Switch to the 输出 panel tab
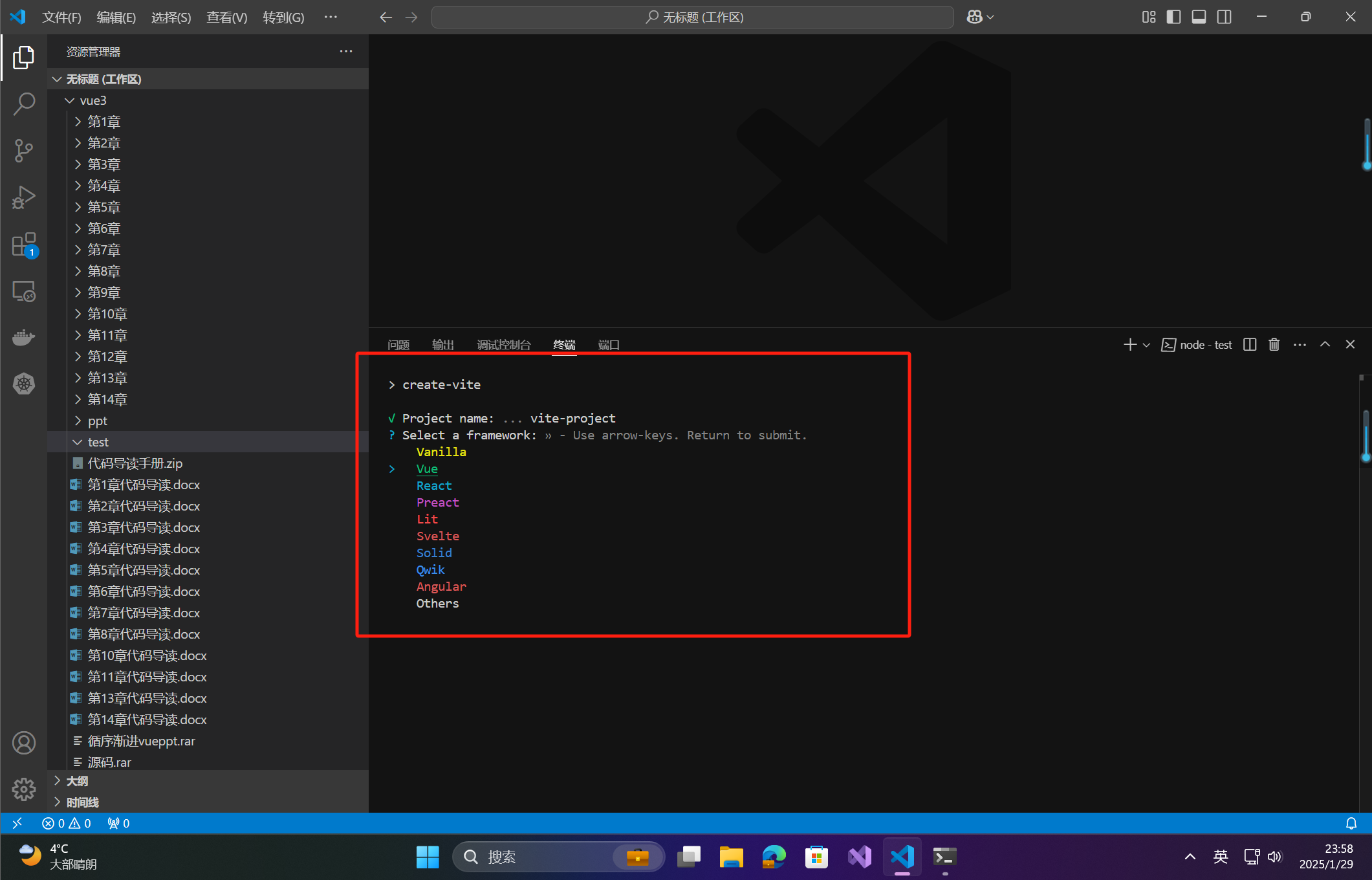1372x880 pixels. pos(442,345)
